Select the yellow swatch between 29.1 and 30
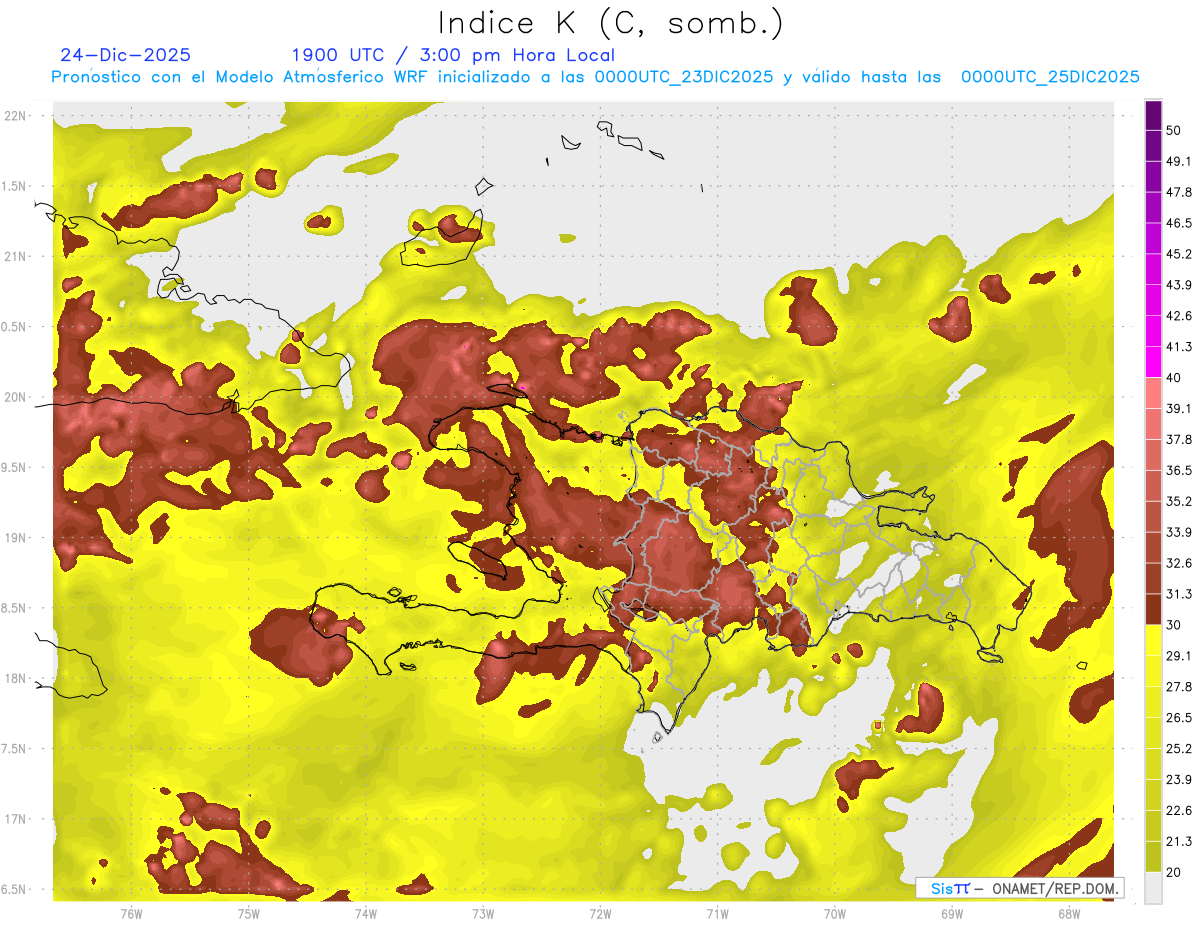The height and width of the screenshot is (927, 1200). pos(1153,640)
